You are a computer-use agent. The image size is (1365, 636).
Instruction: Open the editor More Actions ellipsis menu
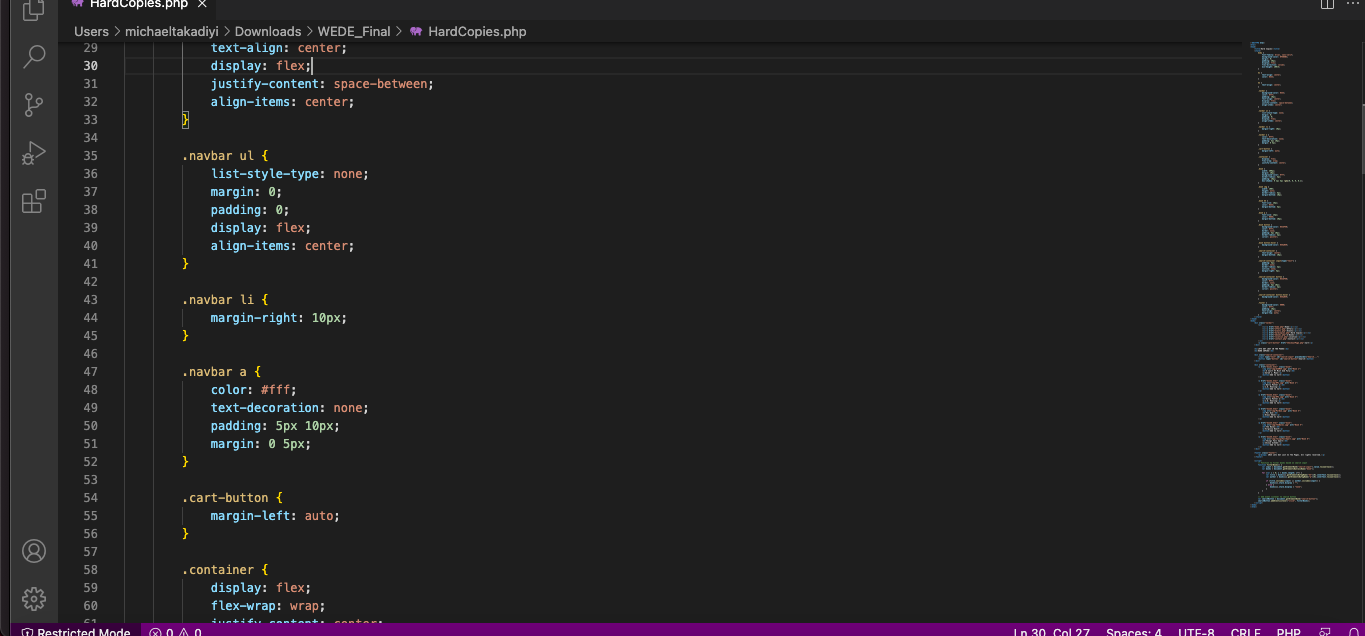1353,4
